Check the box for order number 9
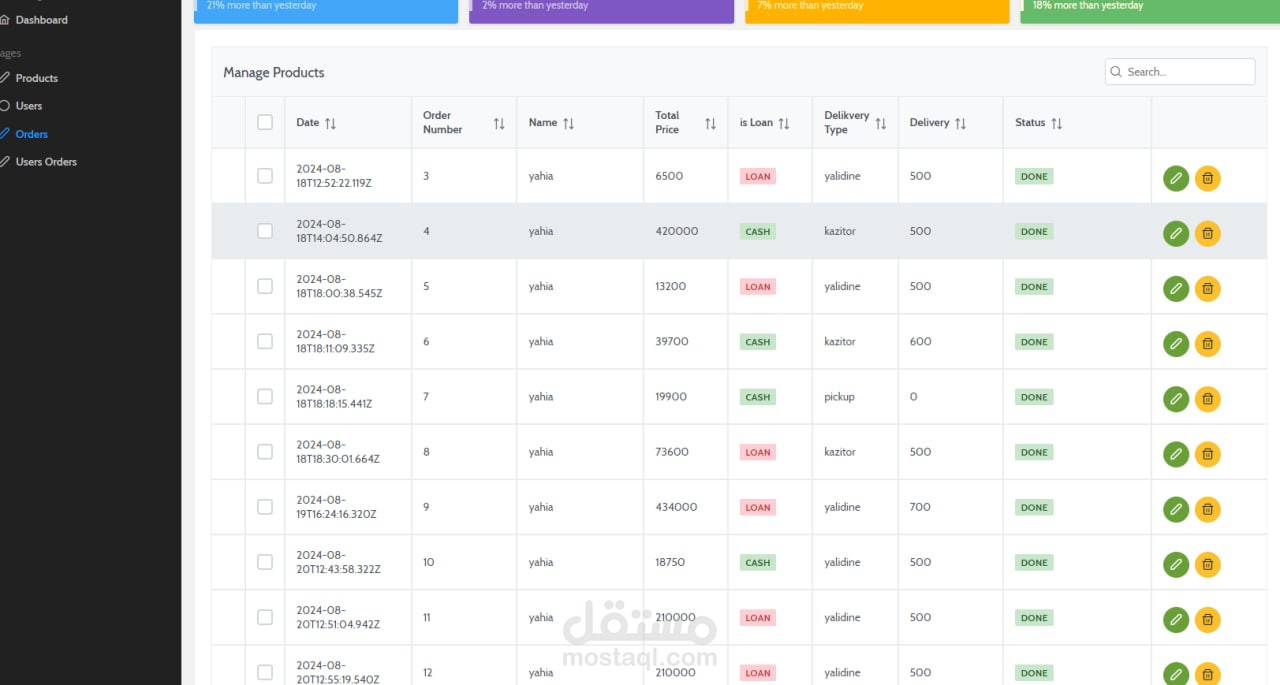1280x685 pixels. coord(265,507)
